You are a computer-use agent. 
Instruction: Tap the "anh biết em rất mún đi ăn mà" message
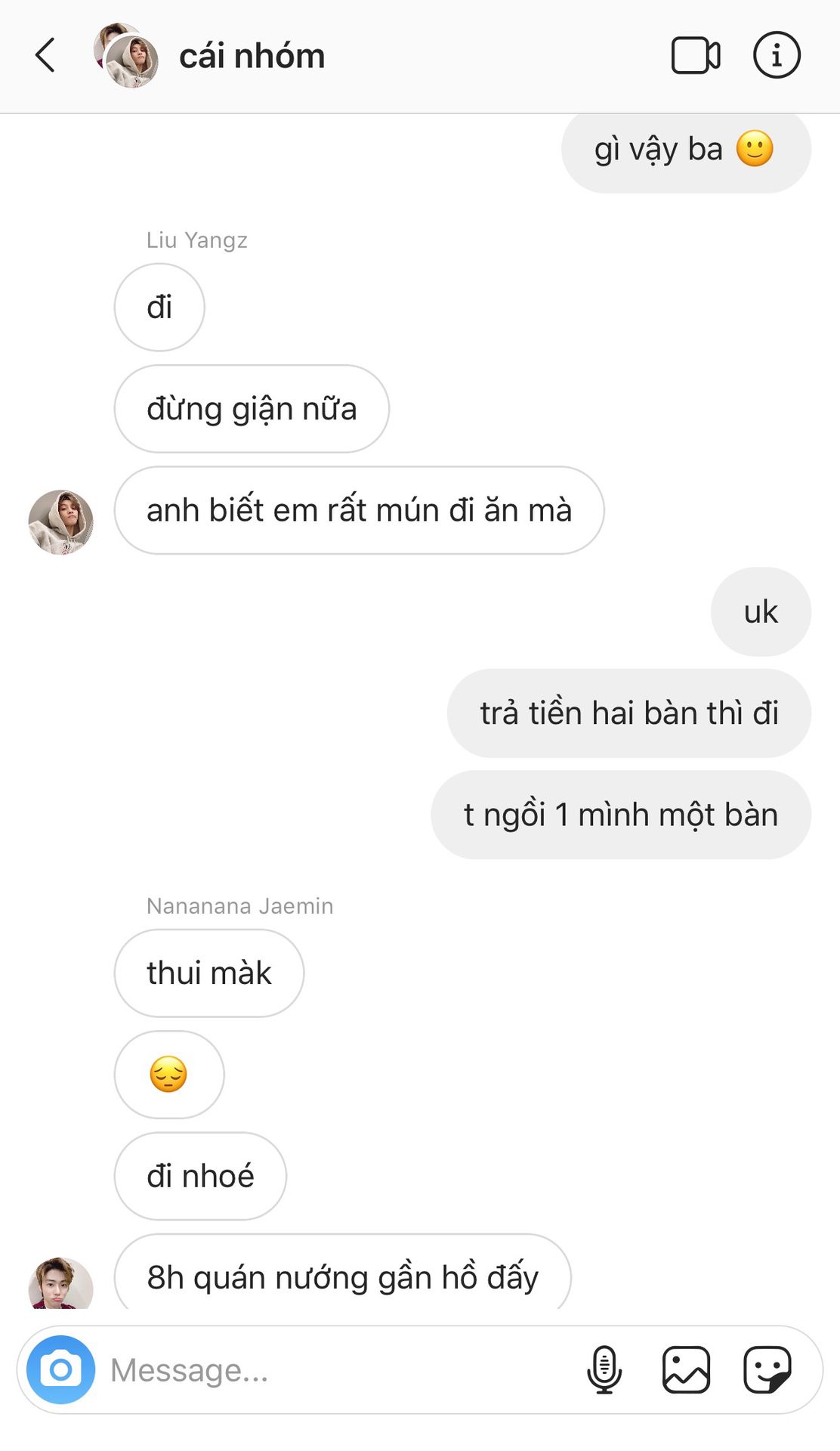359,510
